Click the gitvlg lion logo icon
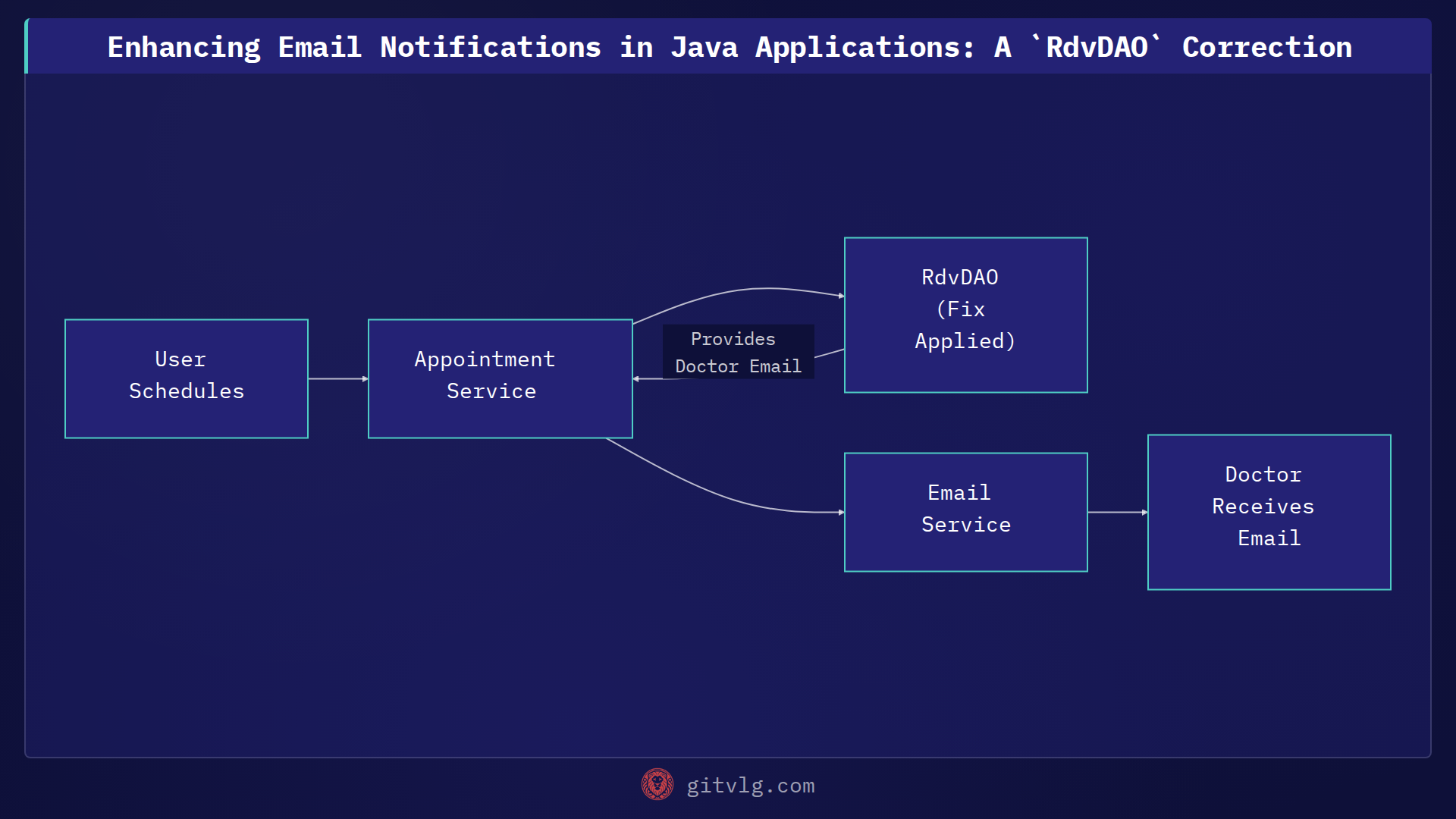 click(657, 785)
